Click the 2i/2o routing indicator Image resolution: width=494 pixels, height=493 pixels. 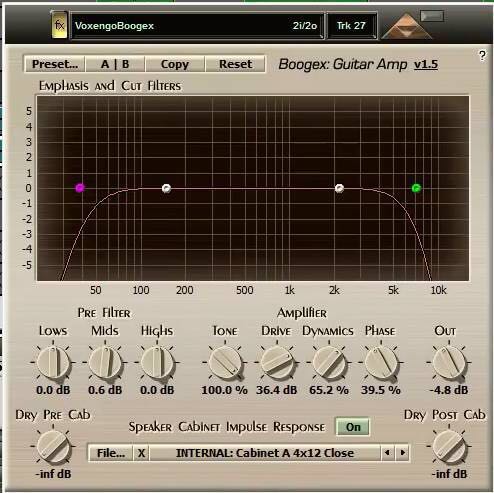[305, 26]
